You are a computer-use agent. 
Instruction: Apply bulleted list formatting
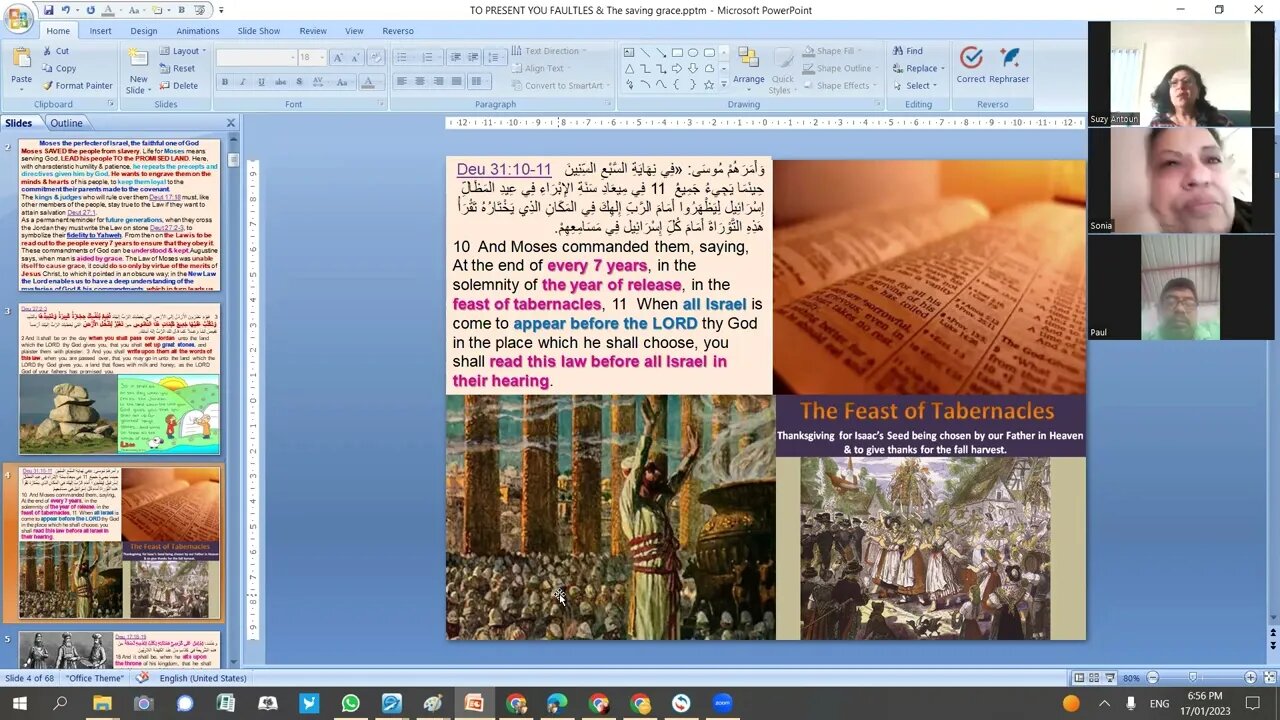coord(402,58)
